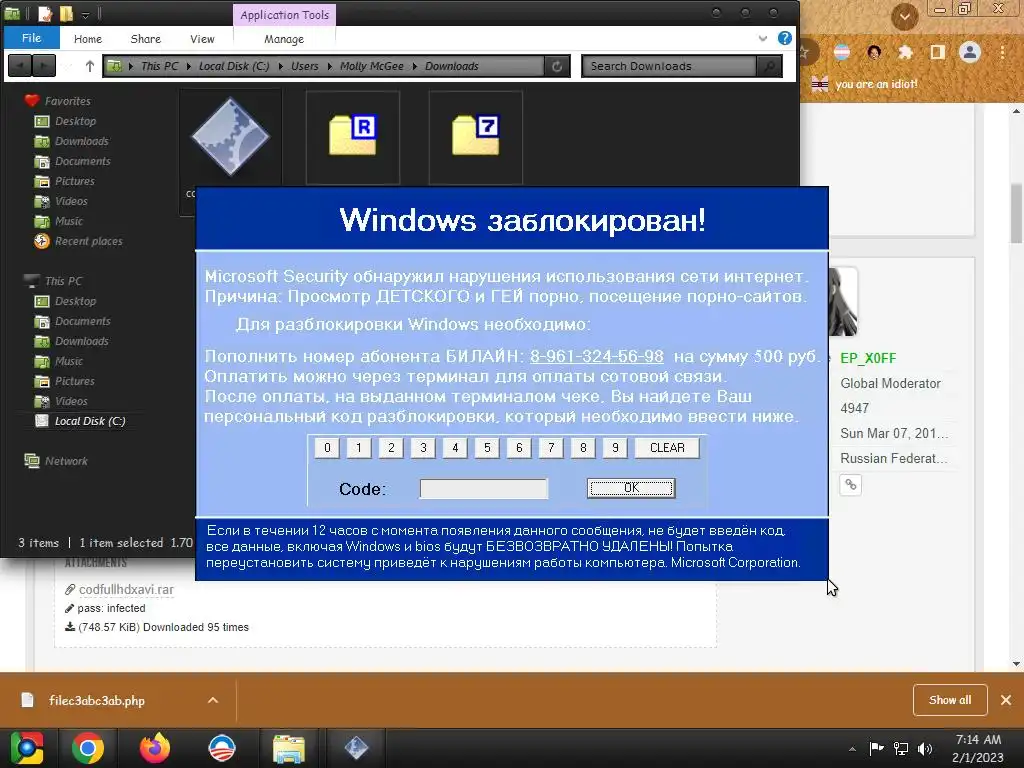Click the File tab in Explorer ribbon
This screenshot has height=768, width=1024.
[x=31, y=38]
